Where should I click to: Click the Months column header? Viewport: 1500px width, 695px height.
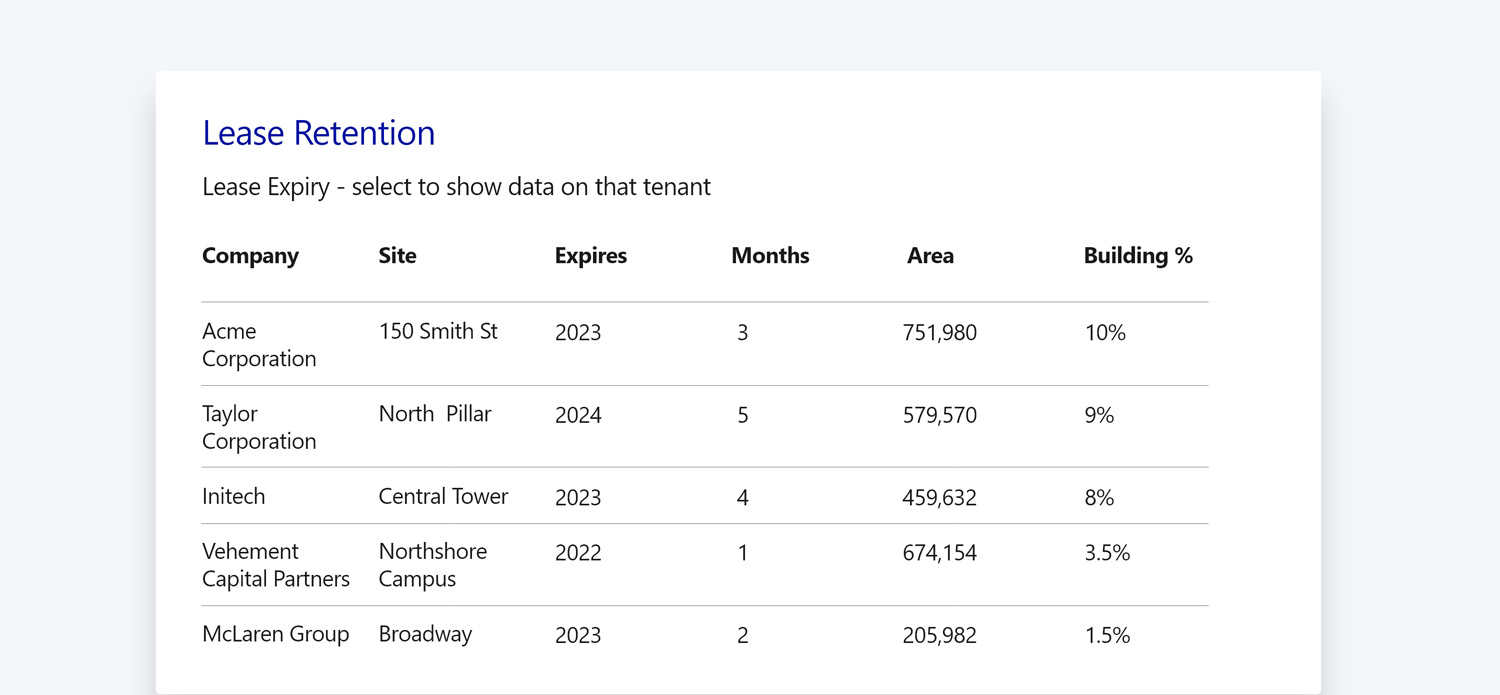click(x=770, y=256)
